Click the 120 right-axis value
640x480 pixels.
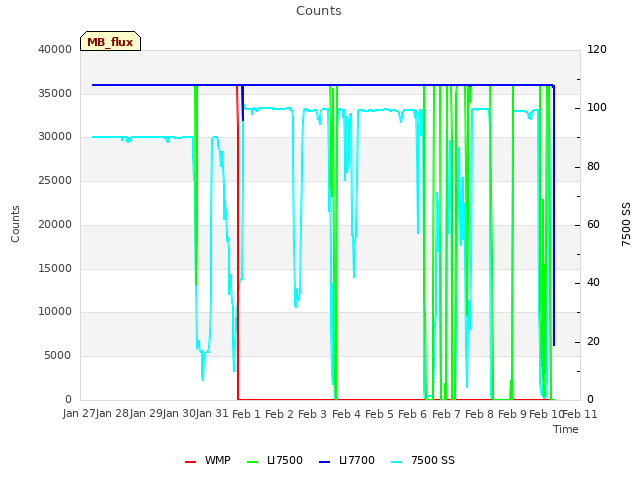[597, 49]
